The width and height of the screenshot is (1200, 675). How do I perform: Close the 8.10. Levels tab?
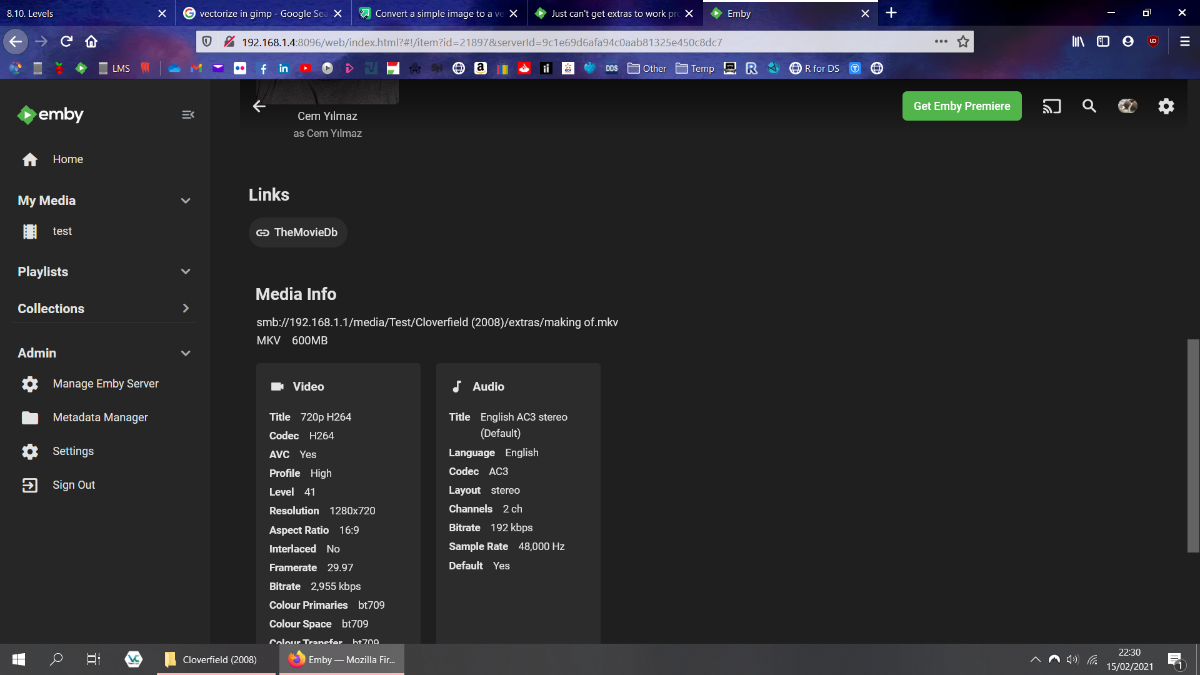[163, 14]
